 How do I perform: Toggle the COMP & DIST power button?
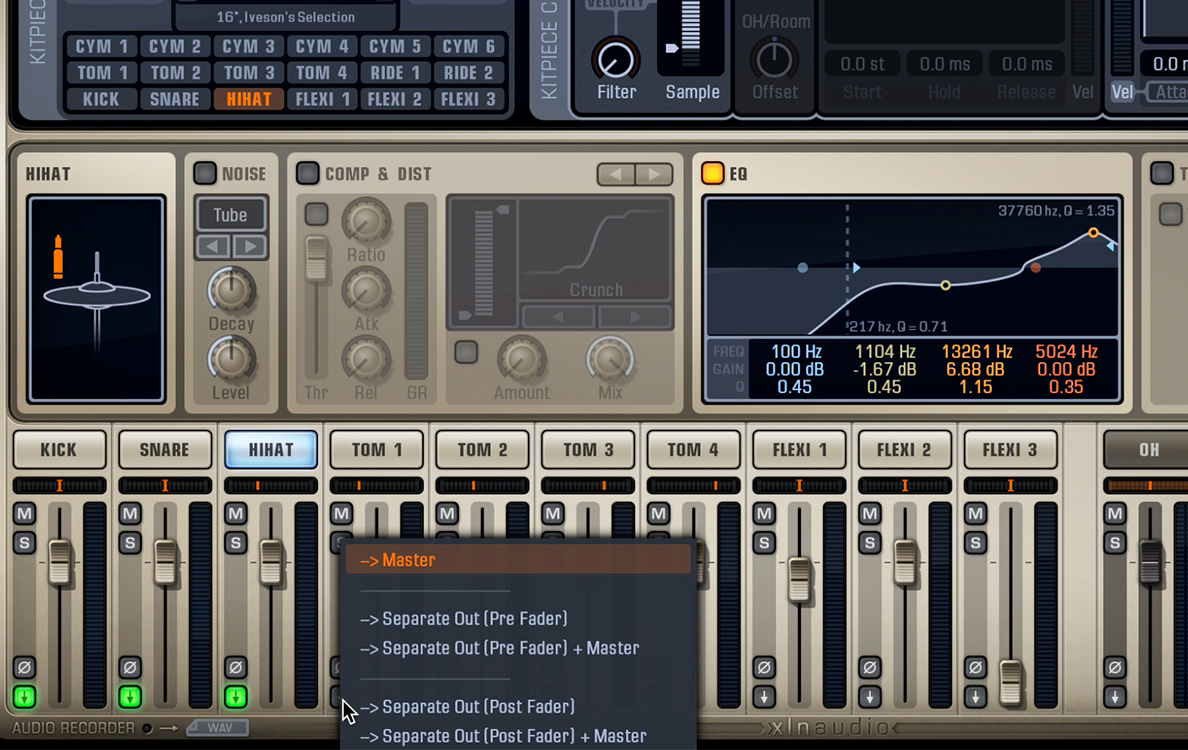tap(307, 173)
